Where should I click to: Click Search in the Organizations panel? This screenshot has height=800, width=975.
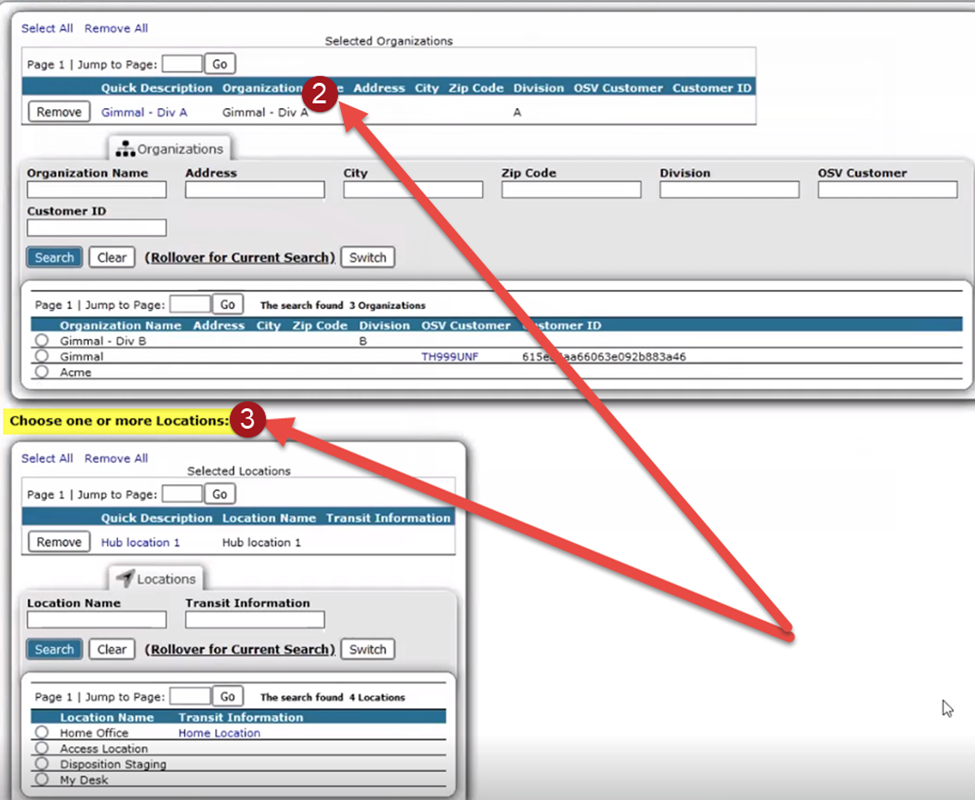pos(54,257)
